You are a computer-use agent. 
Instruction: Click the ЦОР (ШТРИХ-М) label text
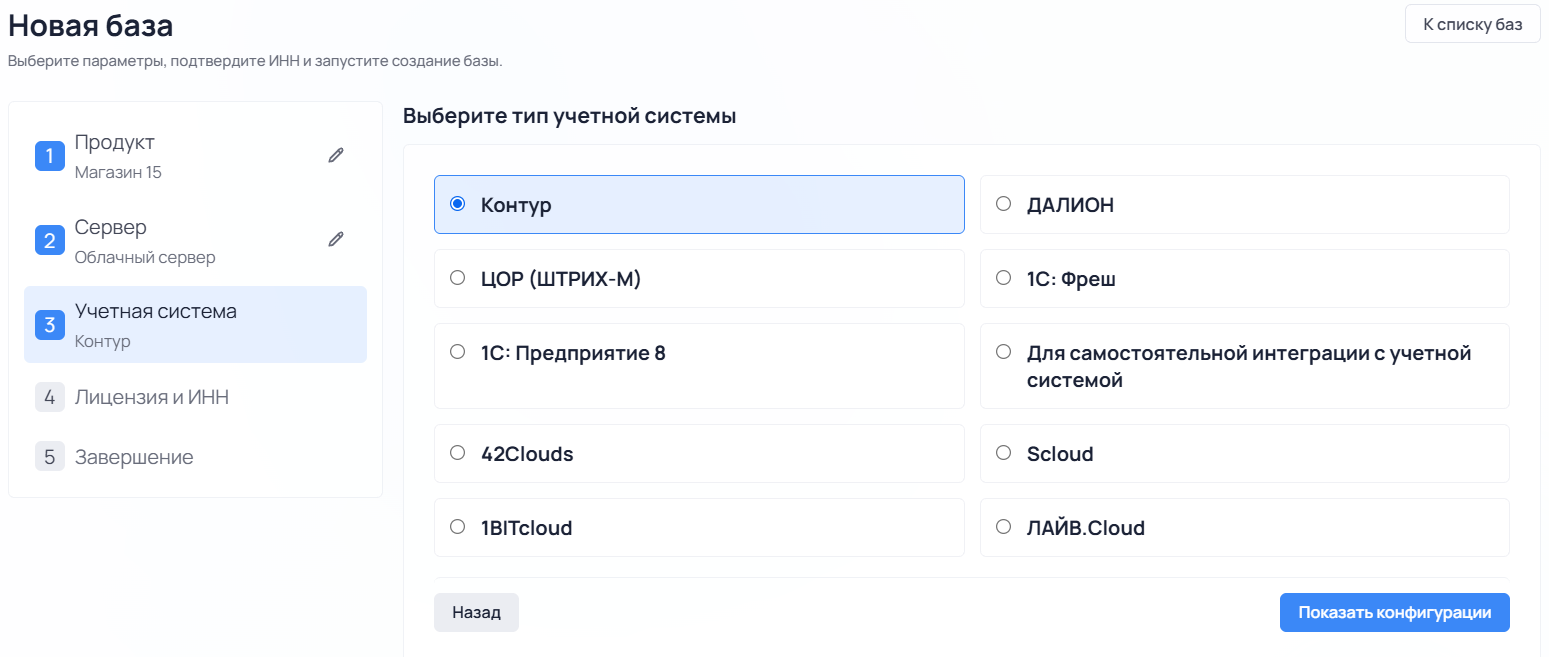point(561,279)
